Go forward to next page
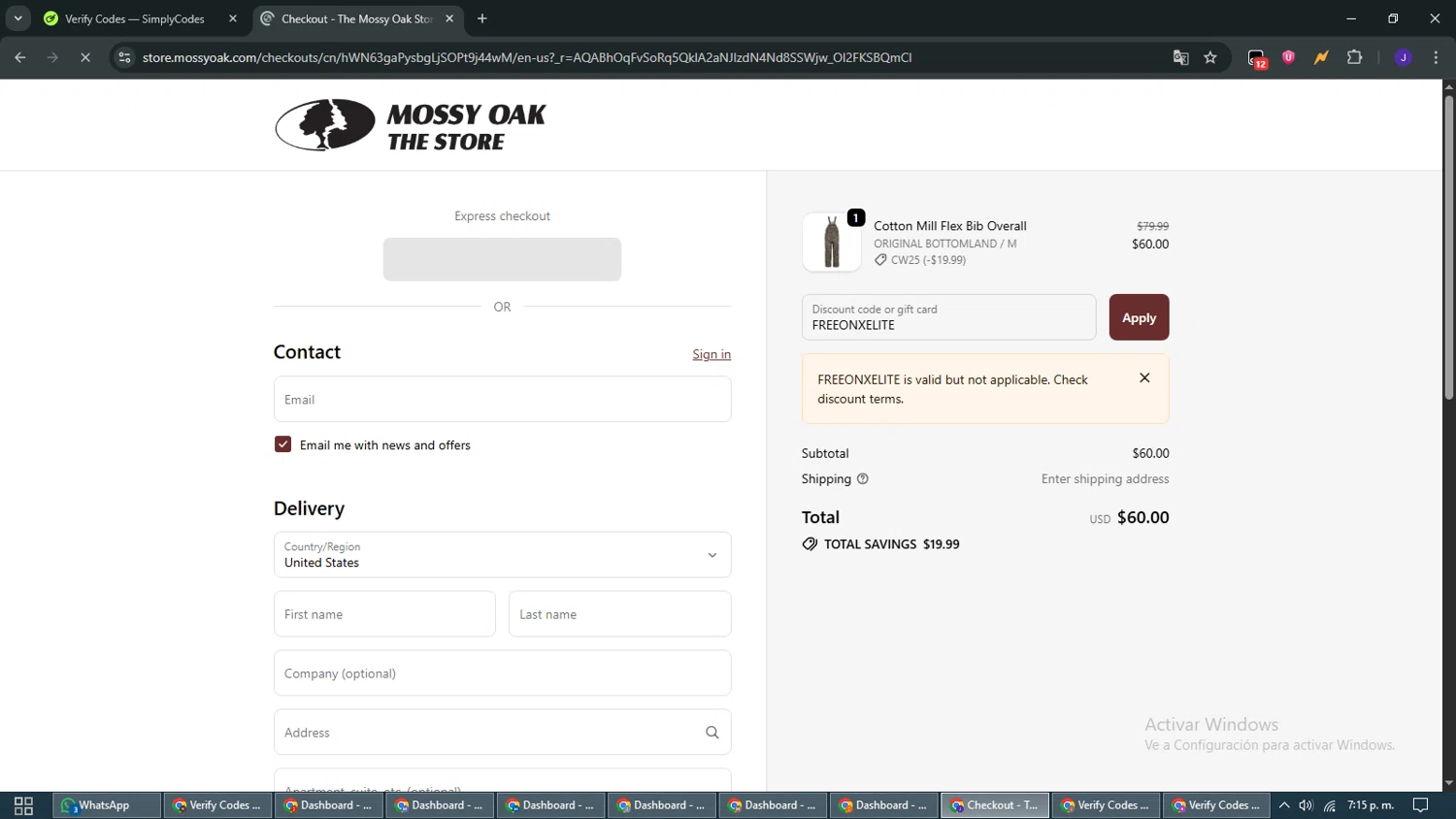This screenshot has width=1456, height=819. click(x=52, y=57)
